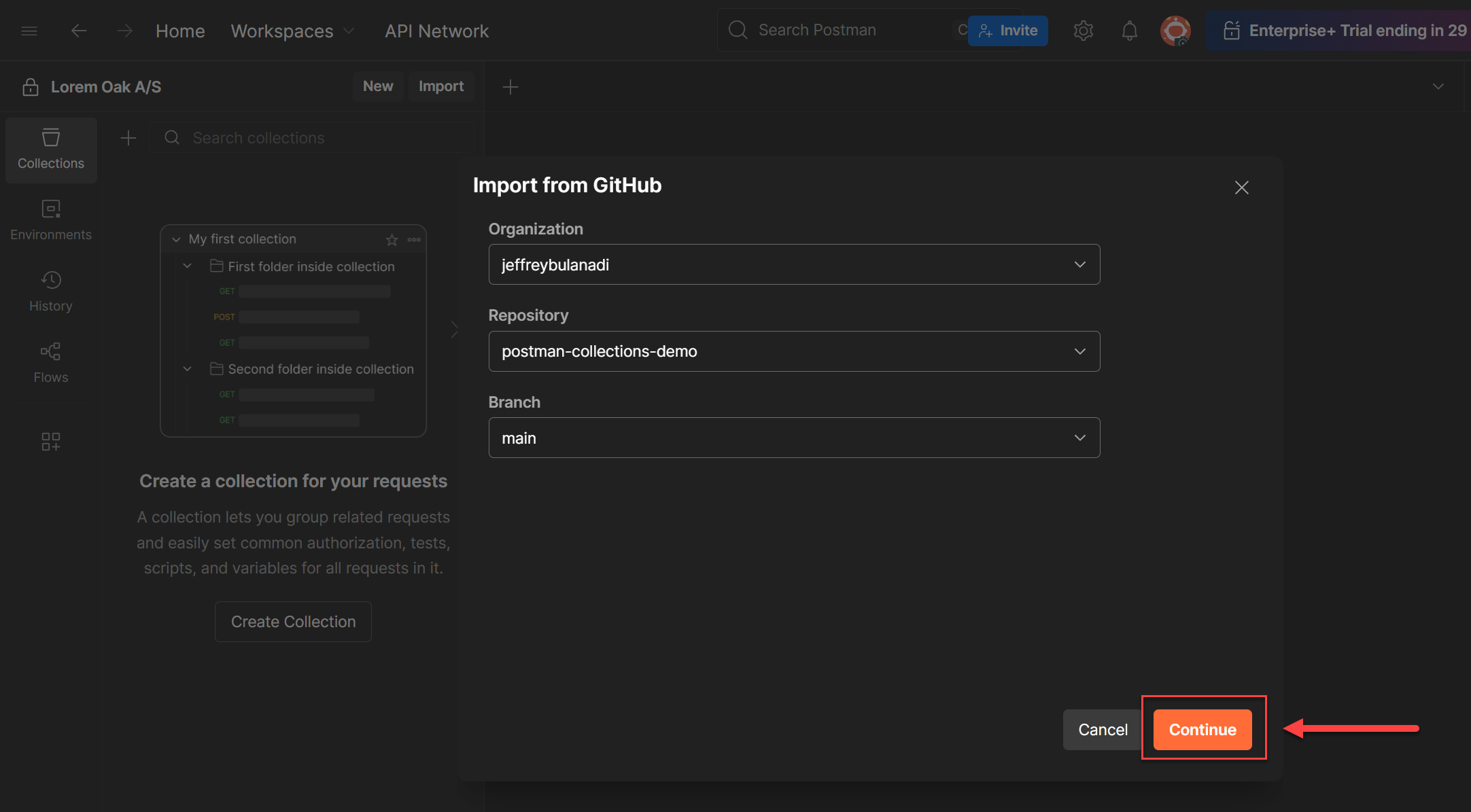Open the Collections sidebar tab
Viewport: 1471px width, 812px height.
(x=51, y=149)
